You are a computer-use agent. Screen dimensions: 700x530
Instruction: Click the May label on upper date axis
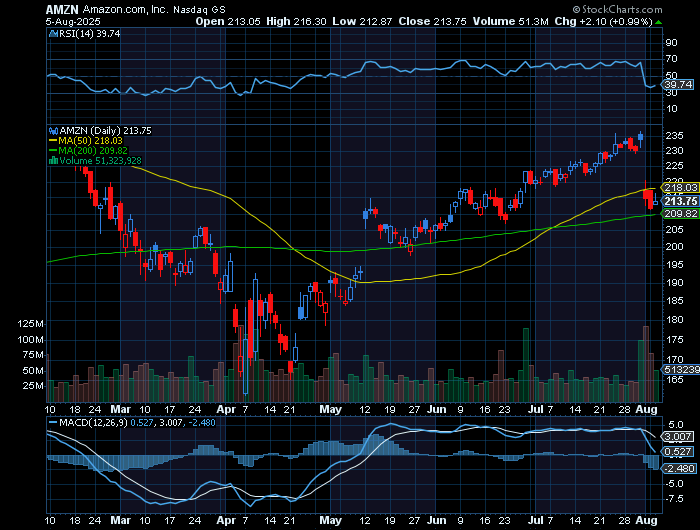331,409
